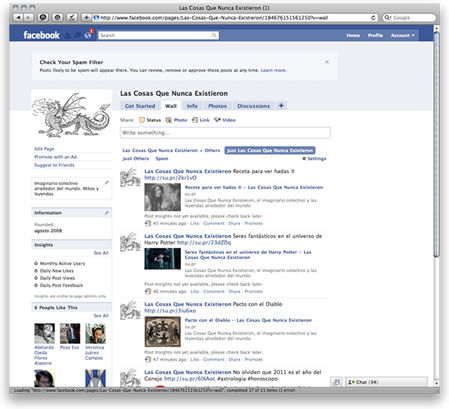Click Learn more in spam filter notice
The image size is (449, 409).
coord(273,70)
